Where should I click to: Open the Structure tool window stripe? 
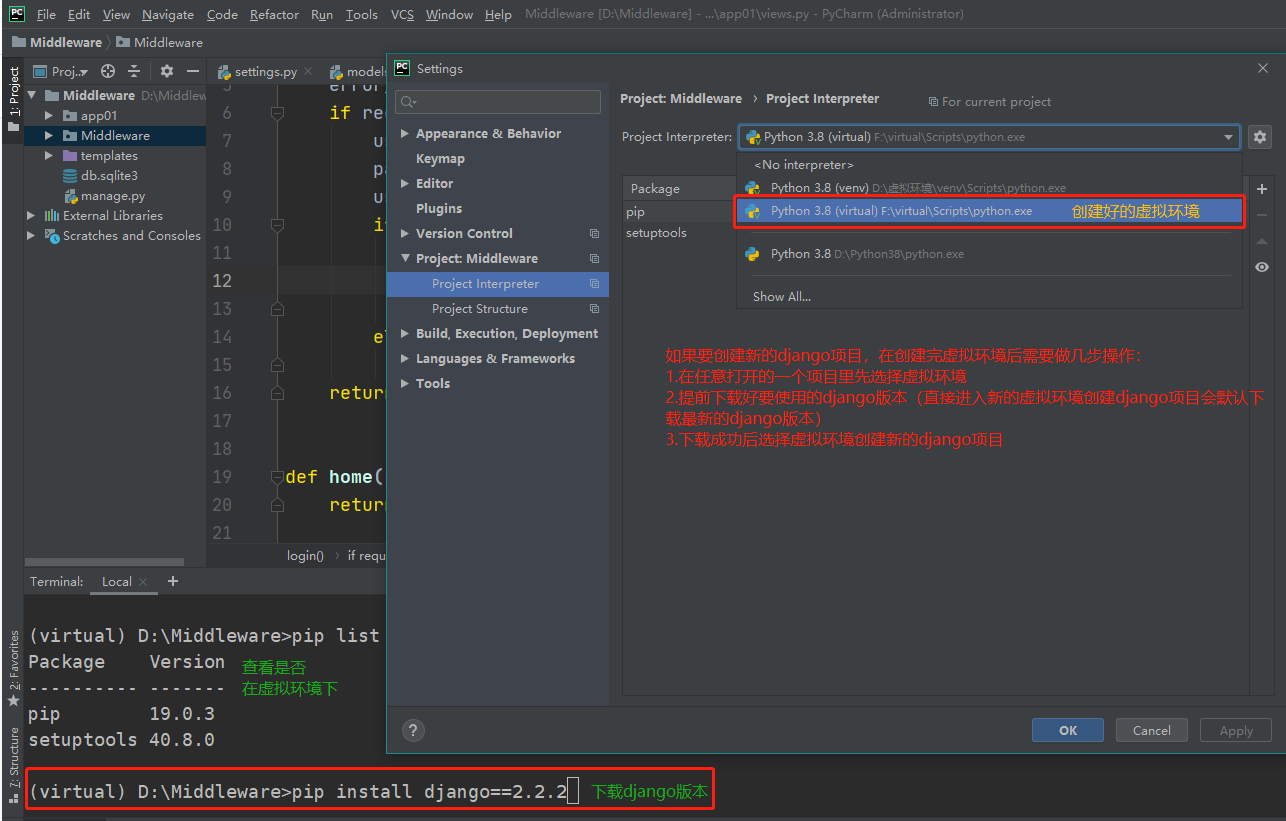[x=14, y=765]
